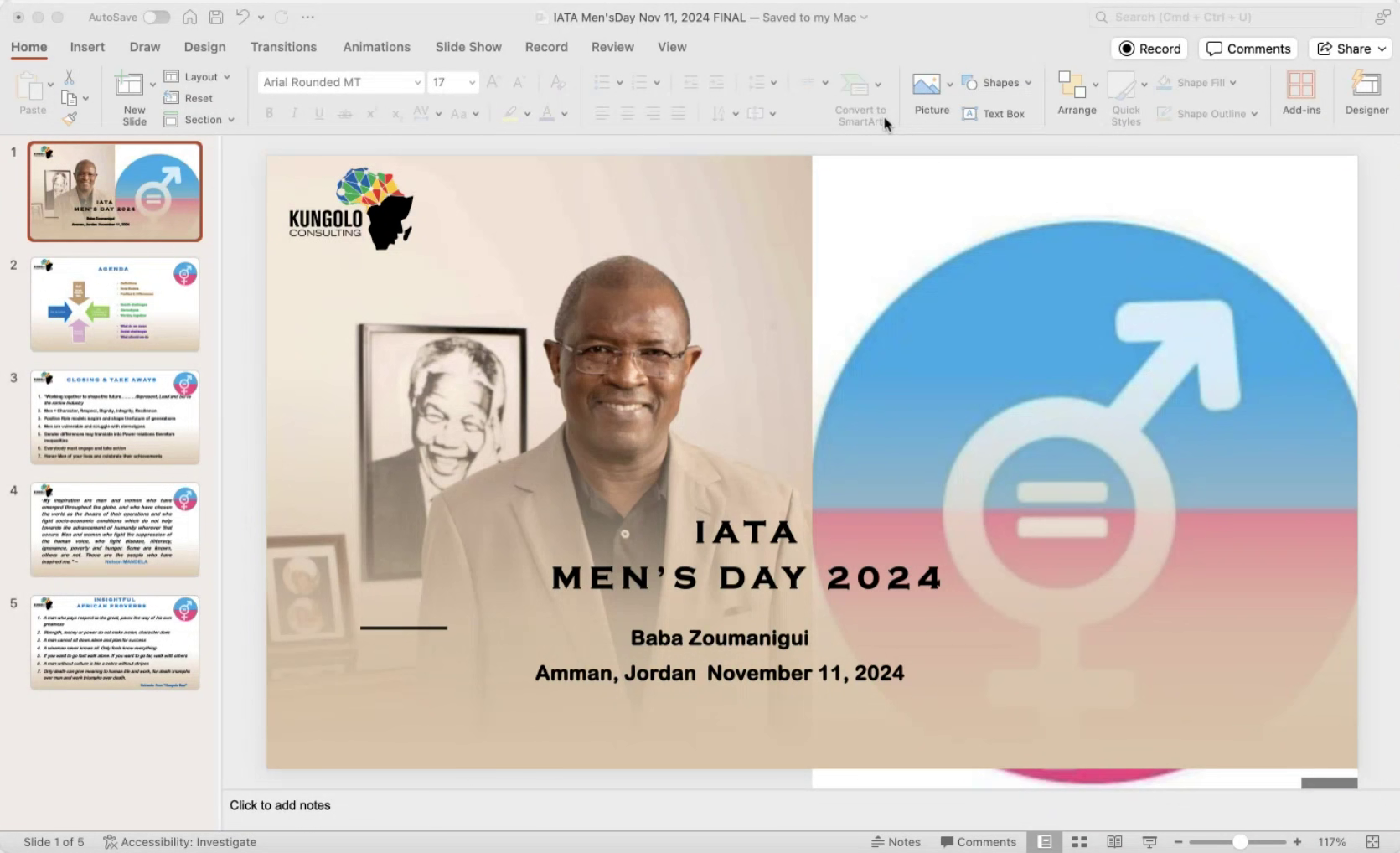Open the Arrange tool
The image size is (1400, 853).
pos(1077,94)
